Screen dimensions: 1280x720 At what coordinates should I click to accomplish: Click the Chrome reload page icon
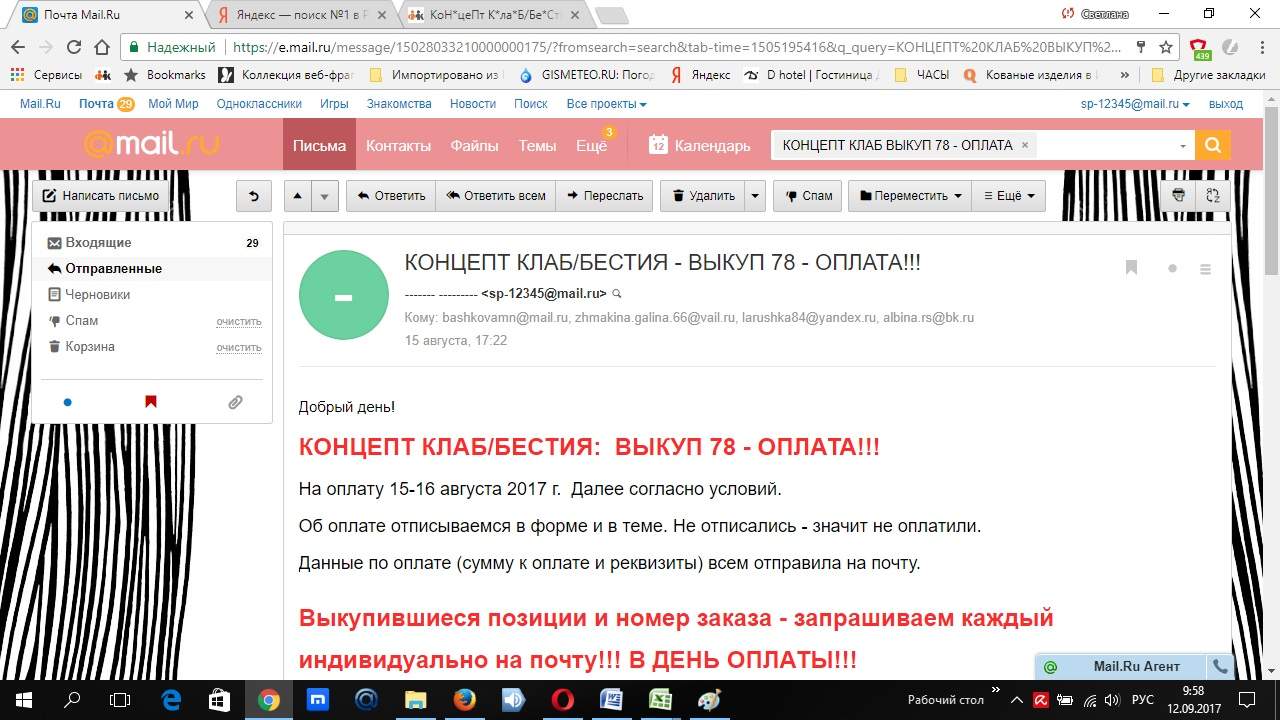click(x=73, y=47)
